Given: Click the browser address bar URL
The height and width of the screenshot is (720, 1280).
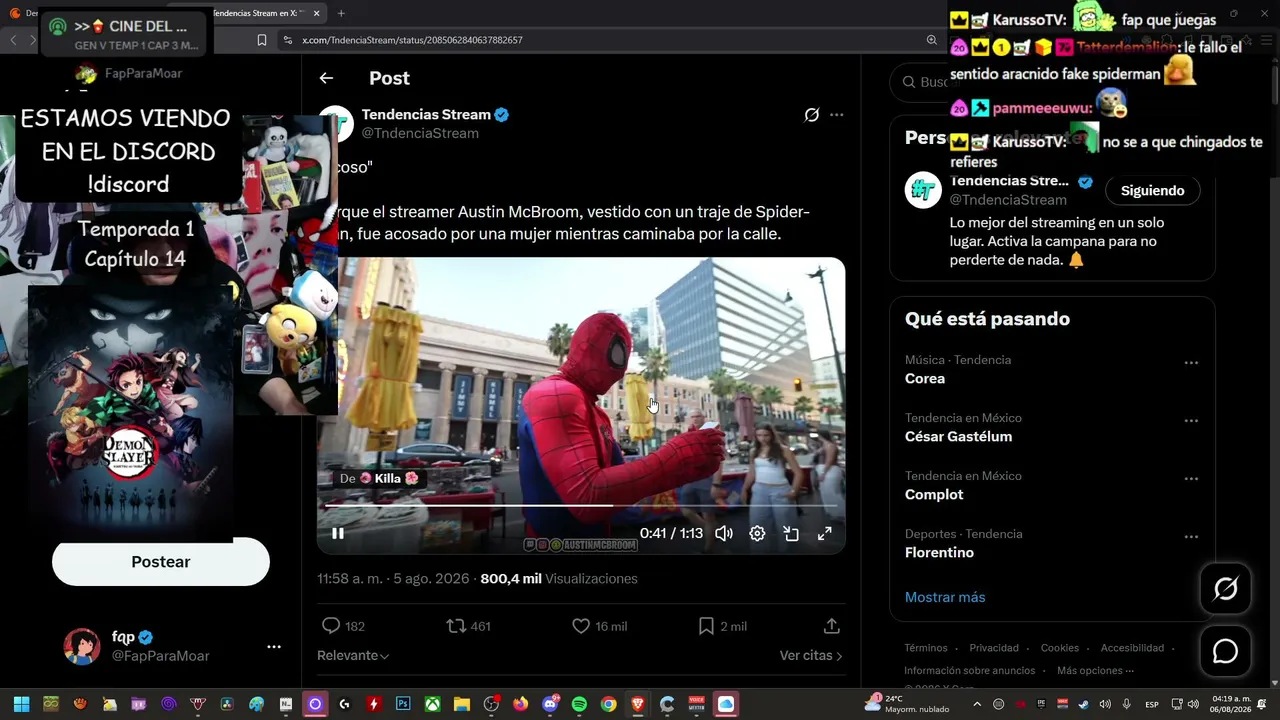Looking at the screenshot, I should (412, 40).
